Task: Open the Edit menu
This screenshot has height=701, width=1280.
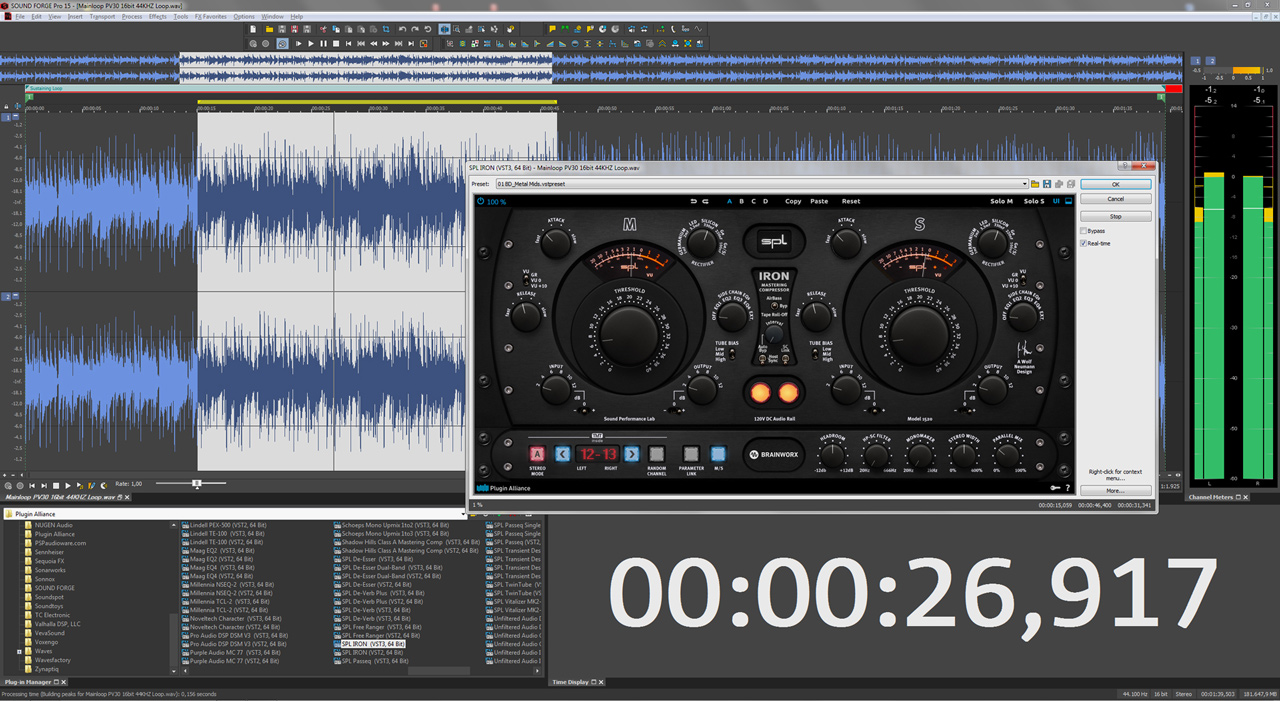Action: tap(36, 17)
